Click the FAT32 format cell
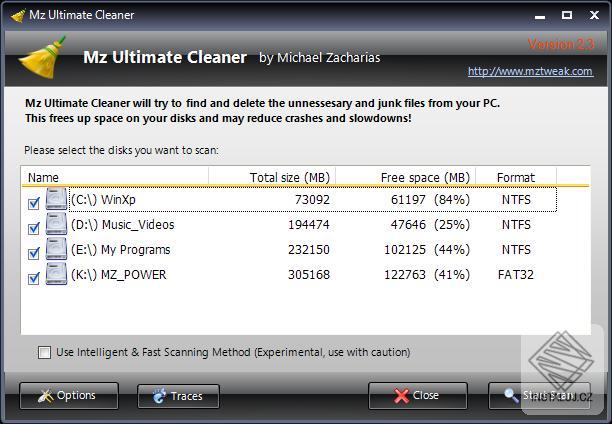 [x=516, y=274]
